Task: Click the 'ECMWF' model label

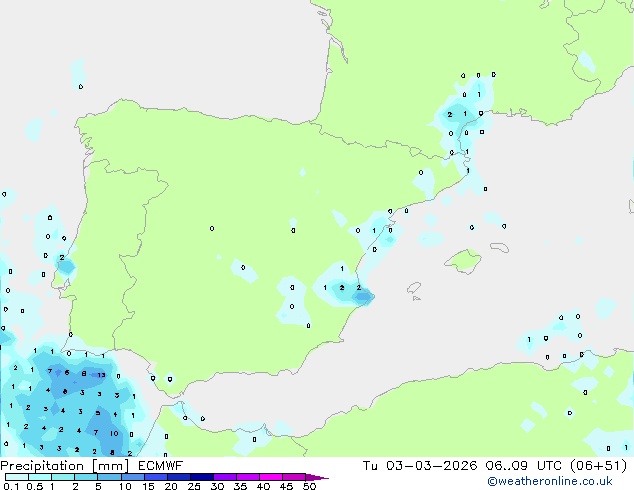Action: 160,465
